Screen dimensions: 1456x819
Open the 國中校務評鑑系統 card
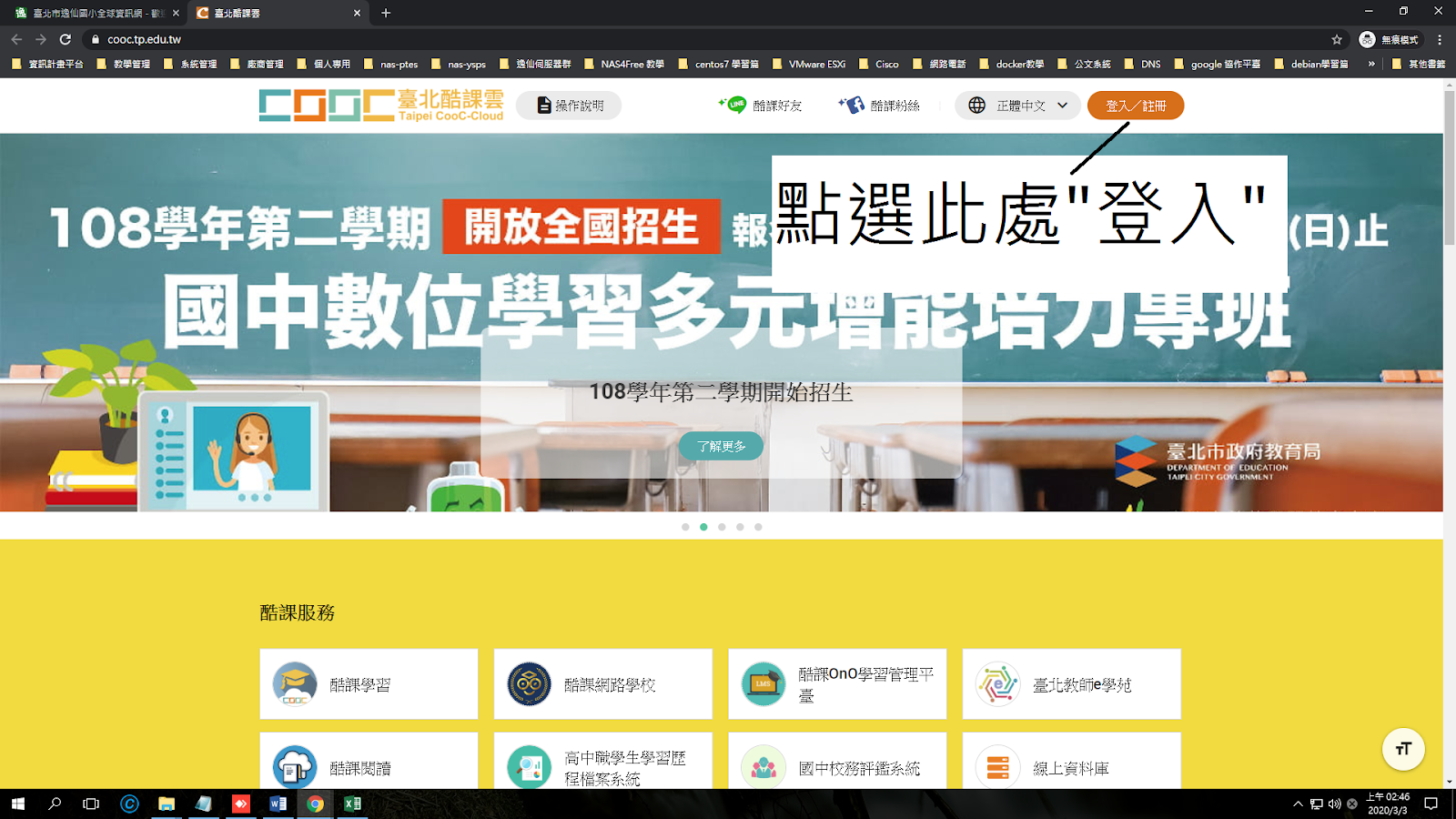tap(837, 761)
